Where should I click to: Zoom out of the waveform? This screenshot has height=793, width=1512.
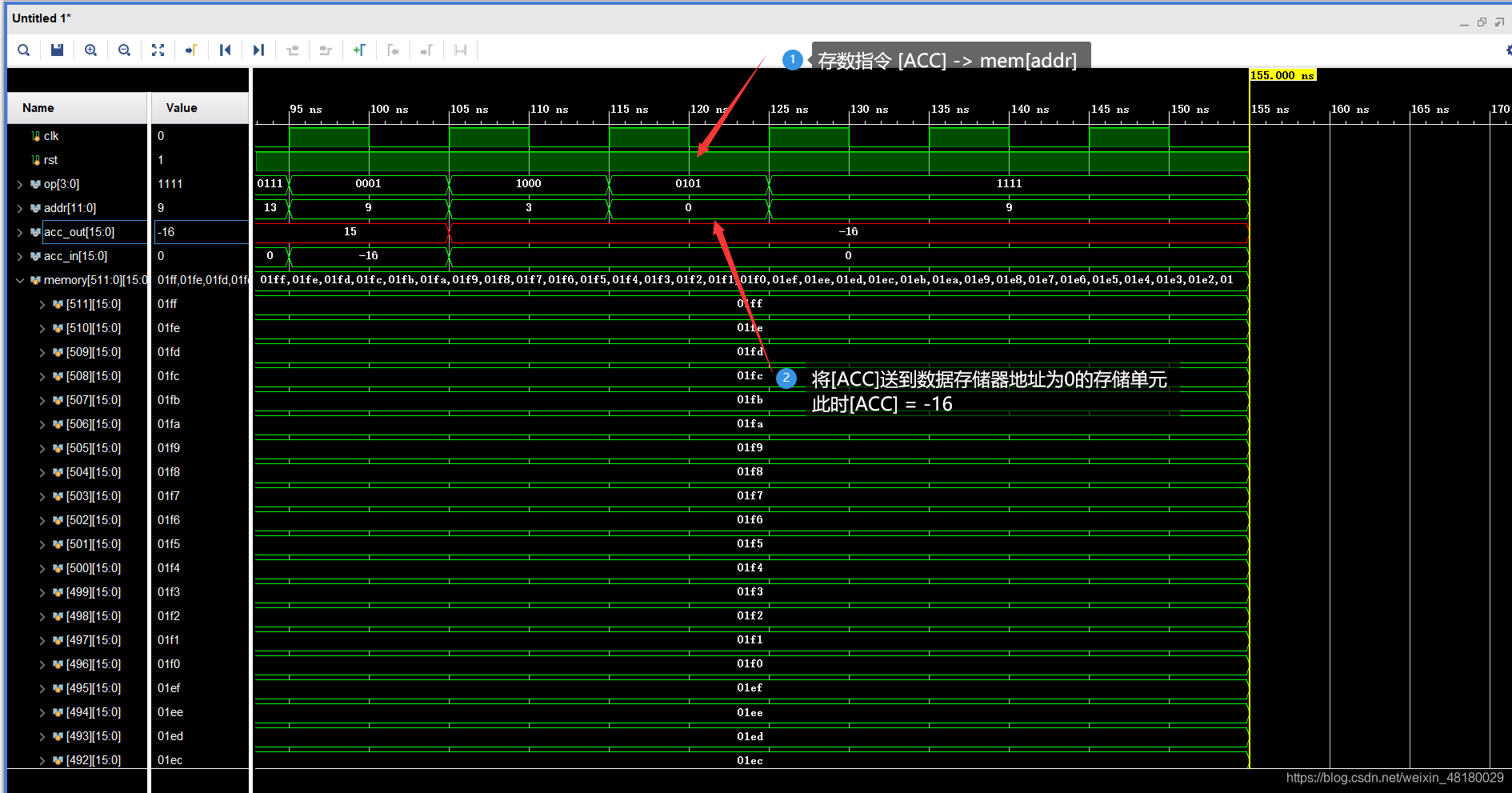click(x=124, y=50)
